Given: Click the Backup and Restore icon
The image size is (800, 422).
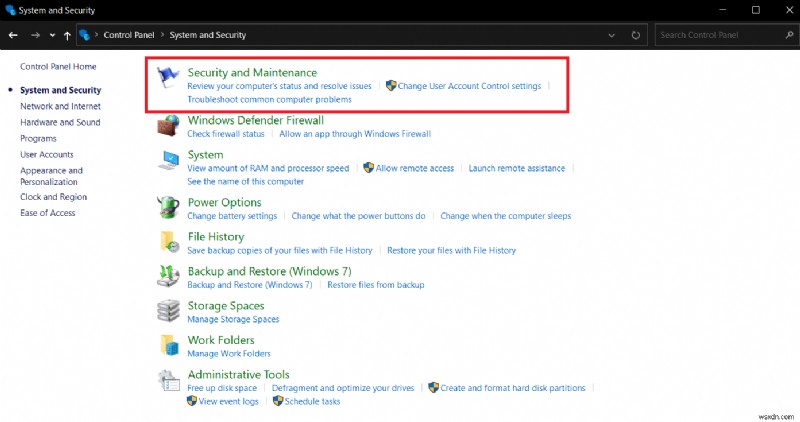Looking at the screenshot, I should pyautogui.click(x=168, y=276).
